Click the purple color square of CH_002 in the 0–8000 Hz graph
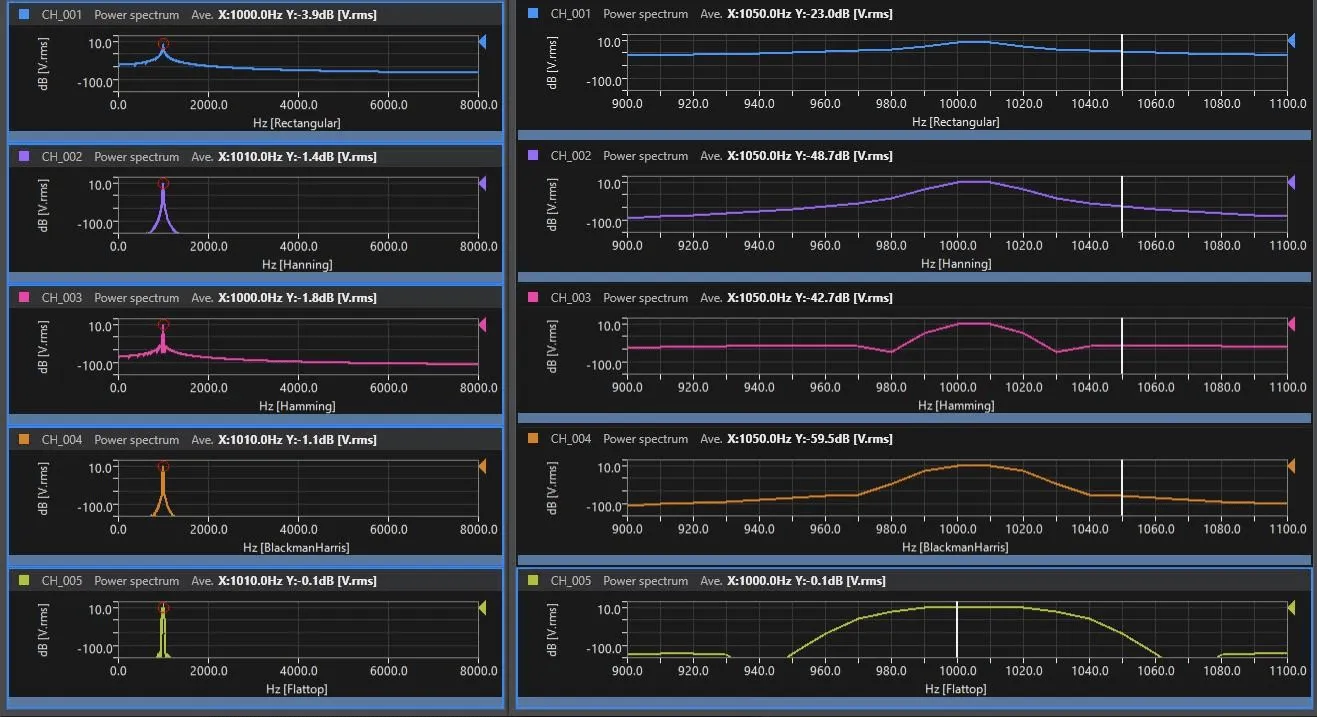Viewport: 1317px width, 717px height. [24, 157]
